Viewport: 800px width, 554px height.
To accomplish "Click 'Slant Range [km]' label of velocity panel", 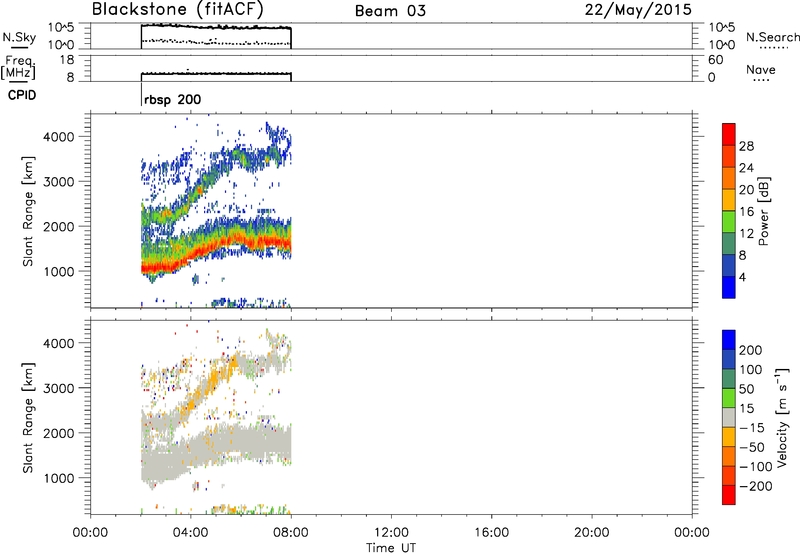I will [x=28, y=418].
